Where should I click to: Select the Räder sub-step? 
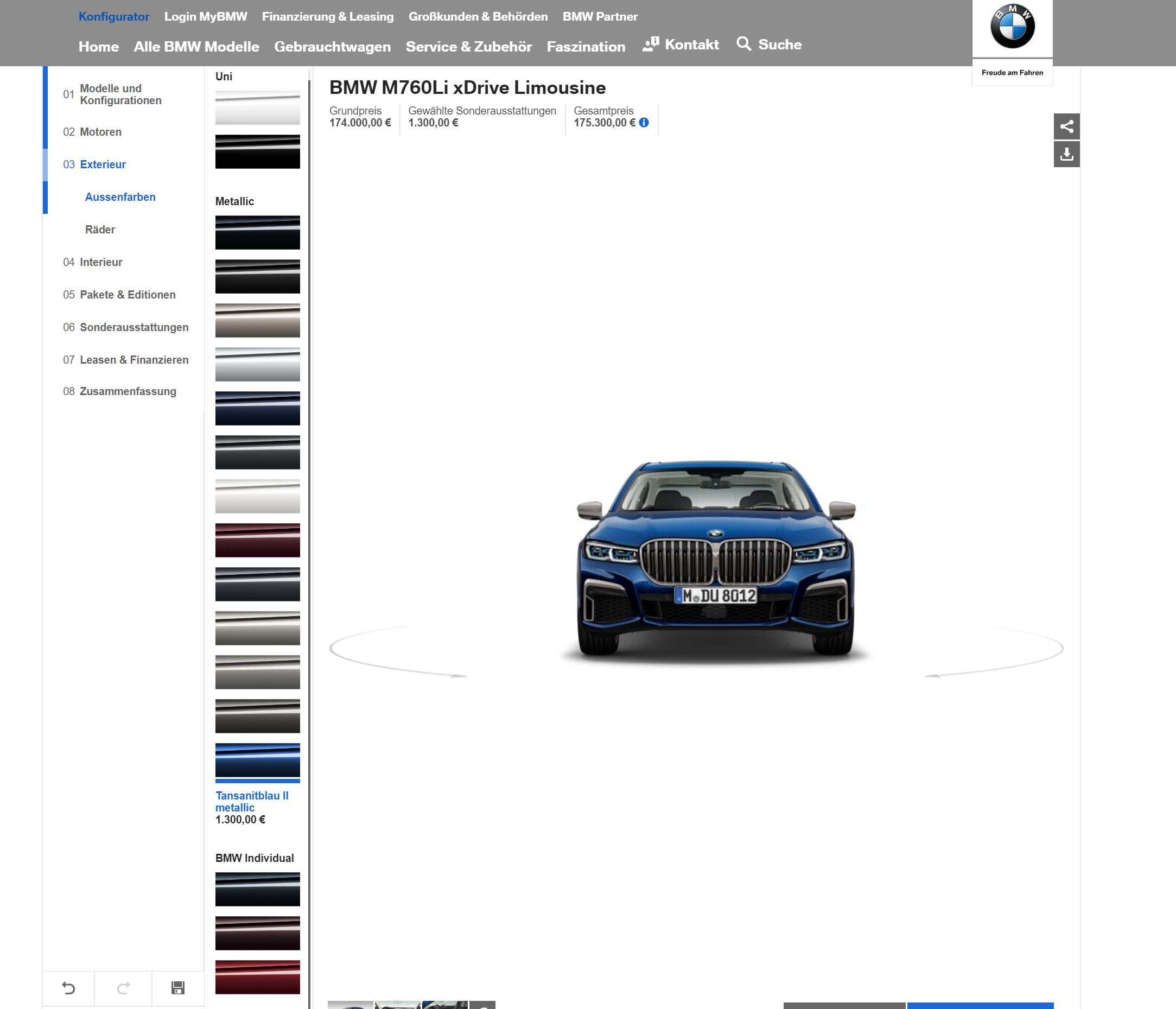(100, 229)
